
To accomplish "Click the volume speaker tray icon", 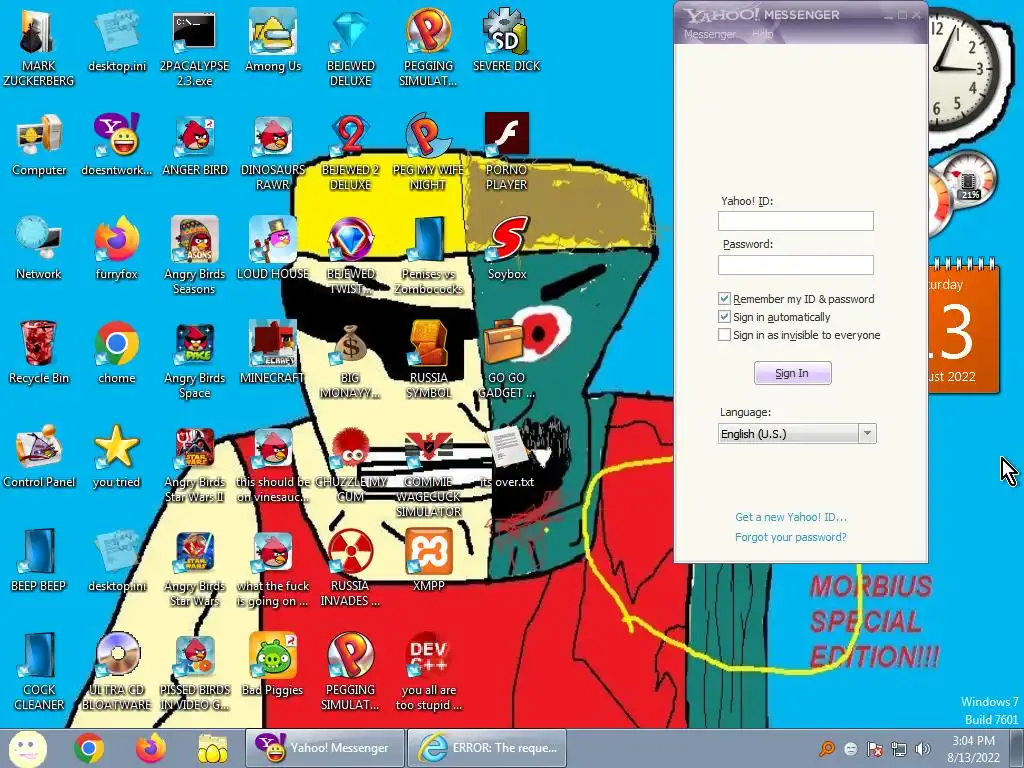I will pyautogui.click(x=922, y=749).
